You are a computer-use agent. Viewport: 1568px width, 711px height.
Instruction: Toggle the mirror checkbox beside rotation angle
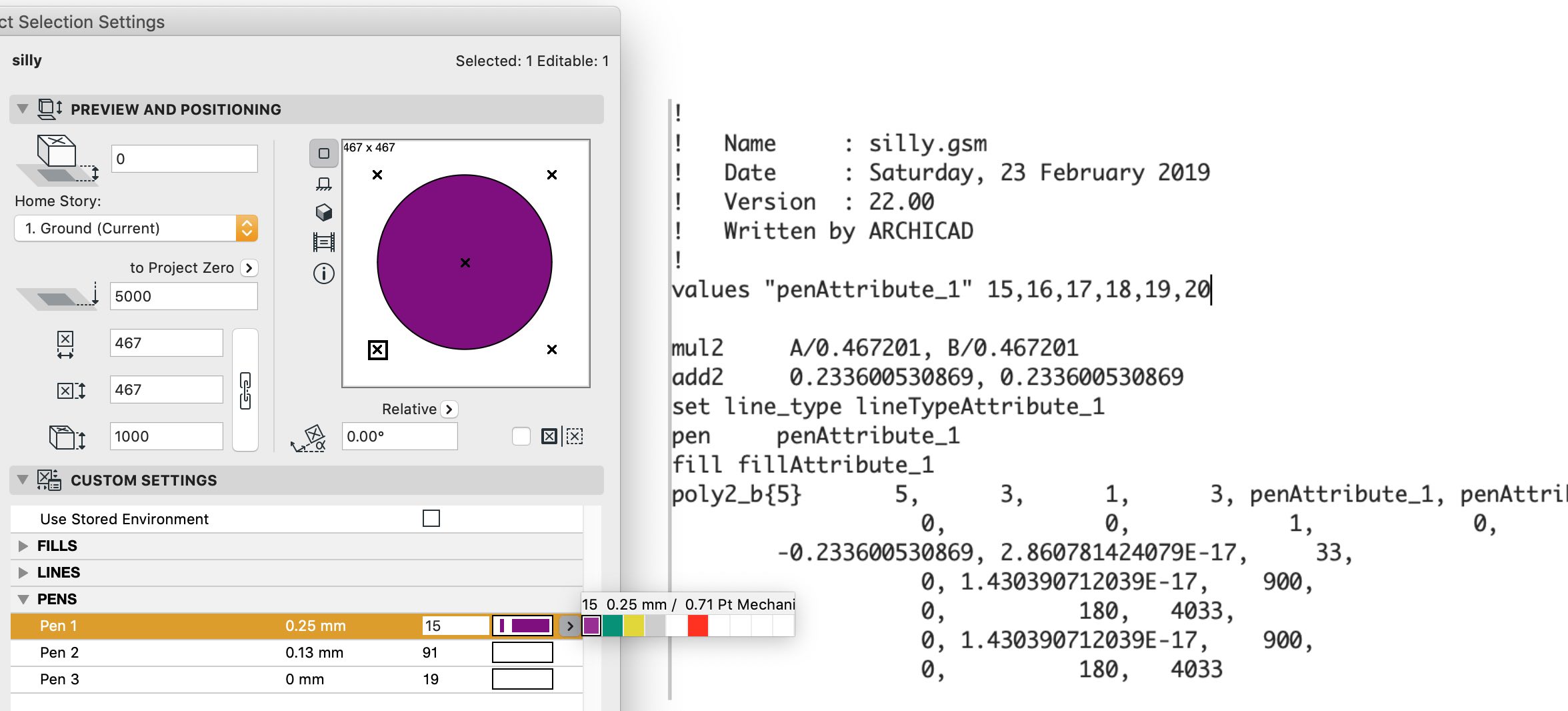[521, 436]
